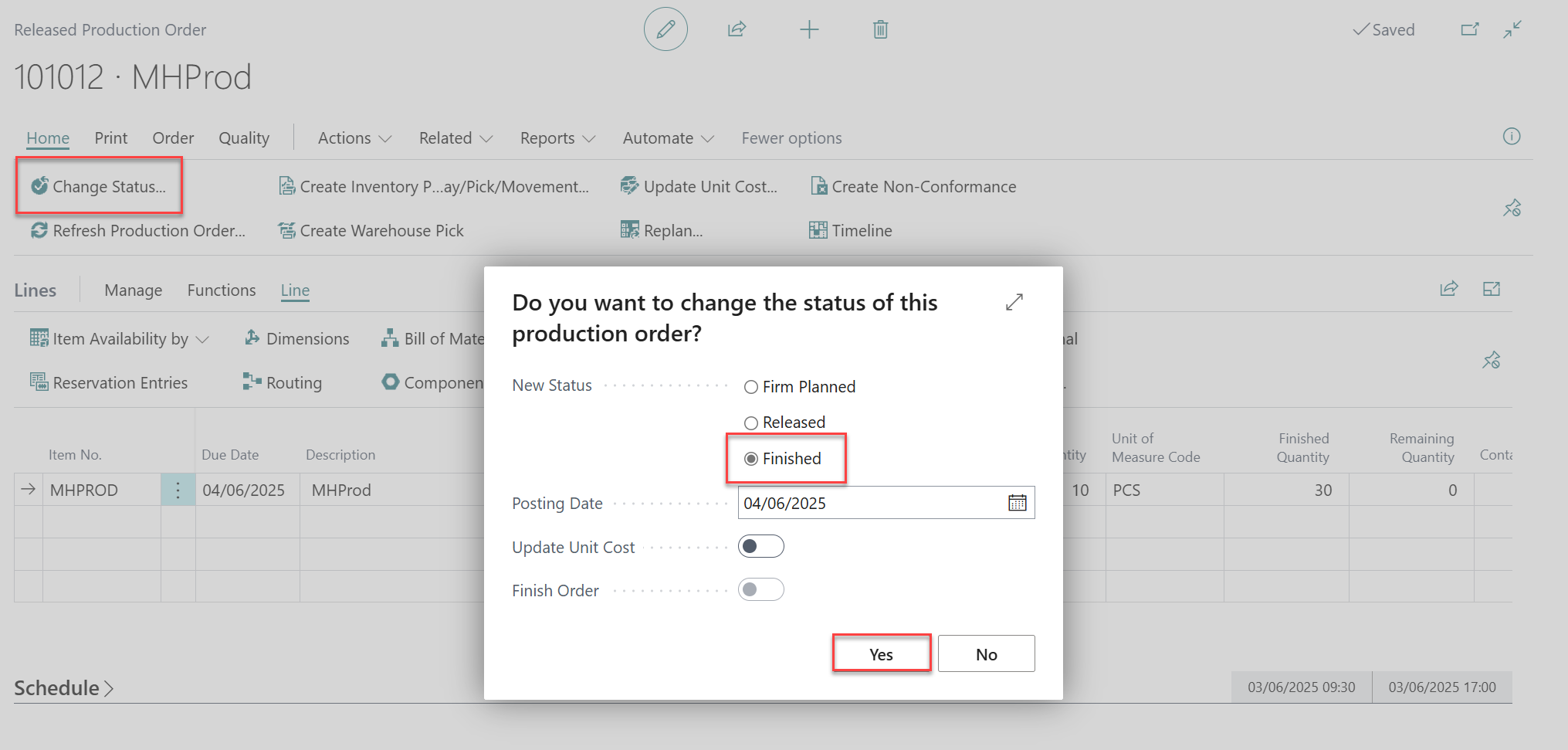Select the Released status radio button
Screen dimensions: 1568x750
pyautogui.click(x=750, y=423)
